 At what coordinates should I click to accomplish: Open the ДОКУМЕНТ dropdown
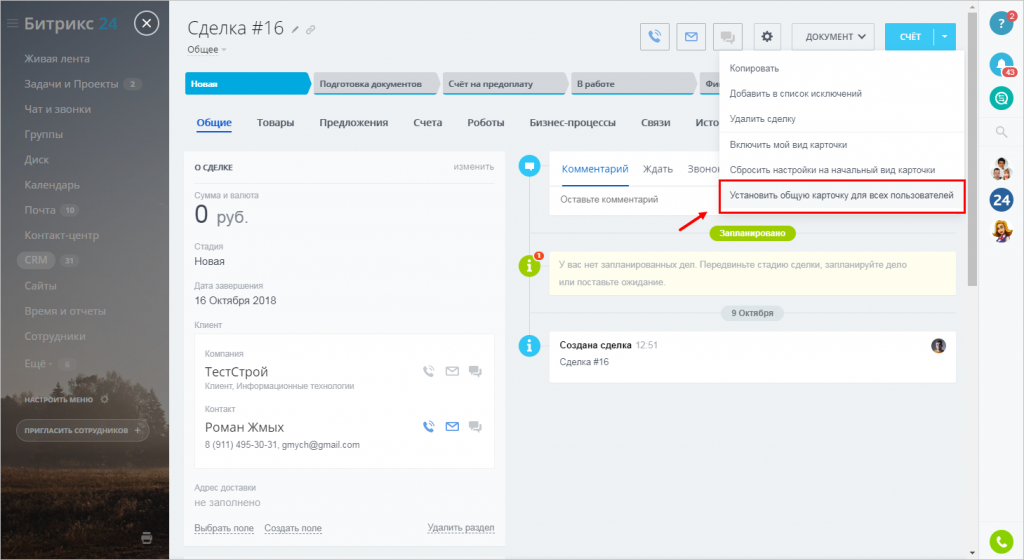click(x=834, y=37)
